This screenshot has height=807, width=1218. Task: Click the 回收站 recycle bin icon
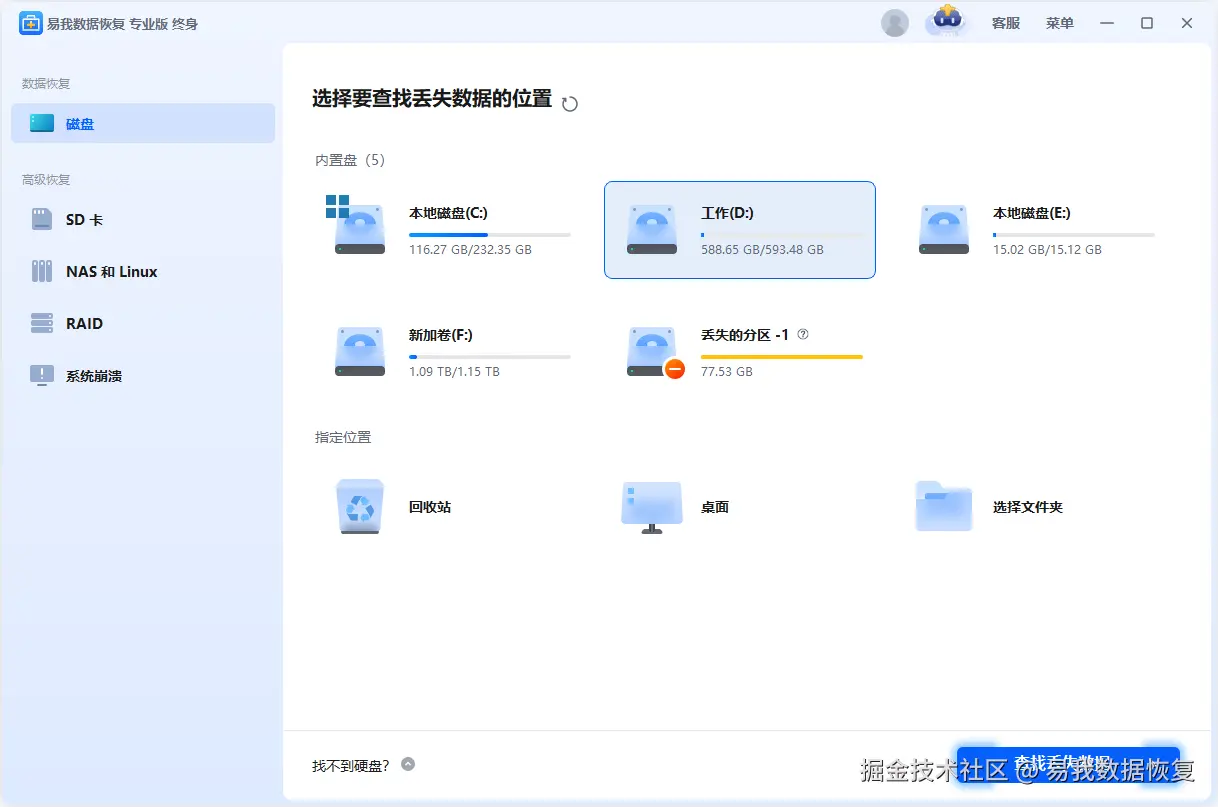(x=359, y=507)
